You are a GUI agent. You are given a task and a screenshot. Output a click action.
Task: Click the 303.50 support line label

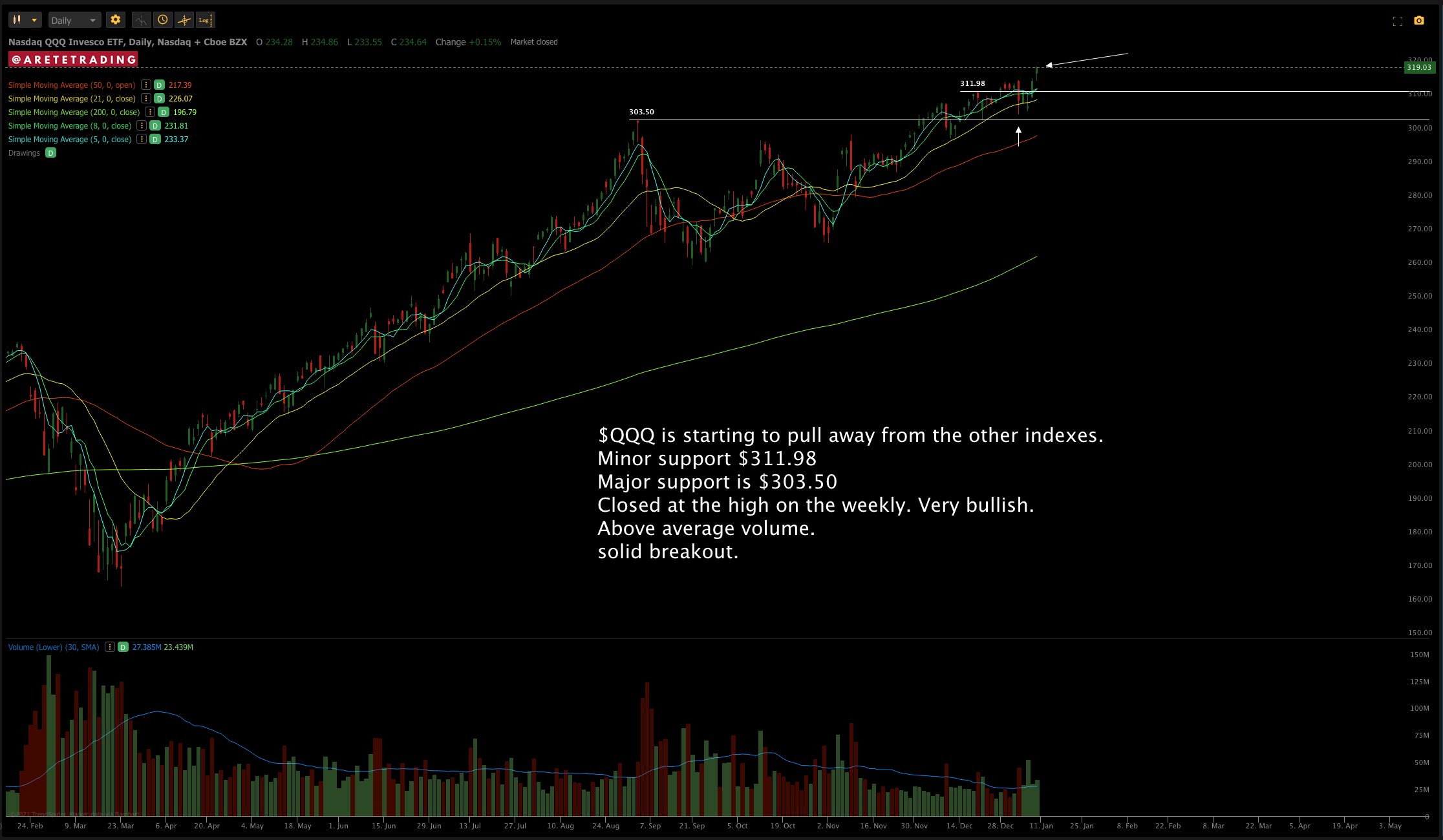point(641,112)
